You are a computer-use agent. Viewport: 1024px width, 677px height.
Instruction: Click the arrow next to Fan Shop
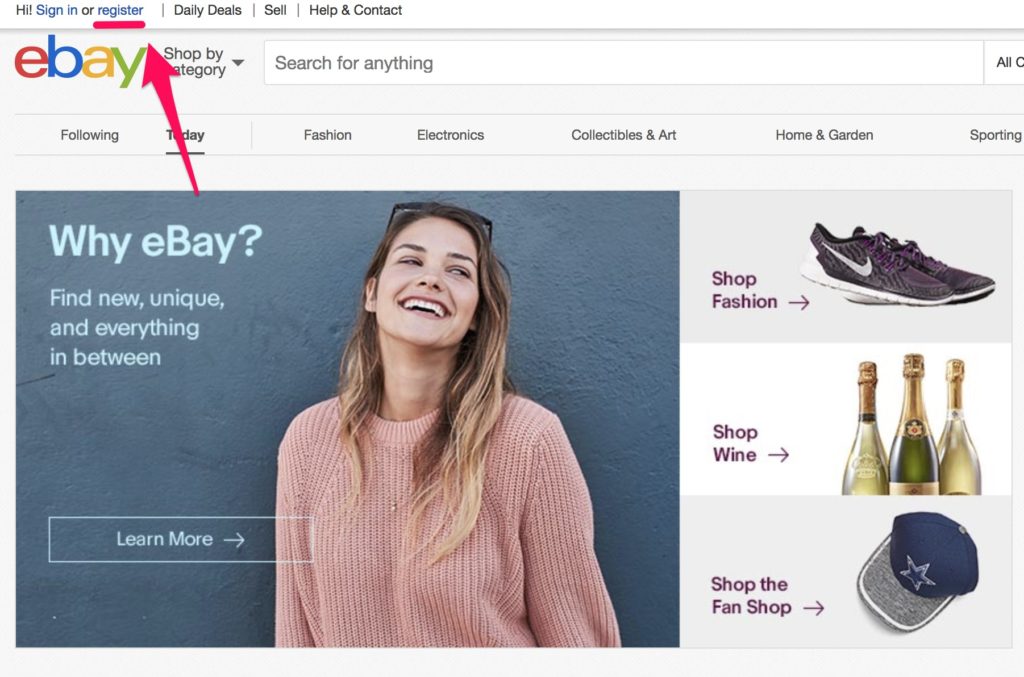click(813, 608)
